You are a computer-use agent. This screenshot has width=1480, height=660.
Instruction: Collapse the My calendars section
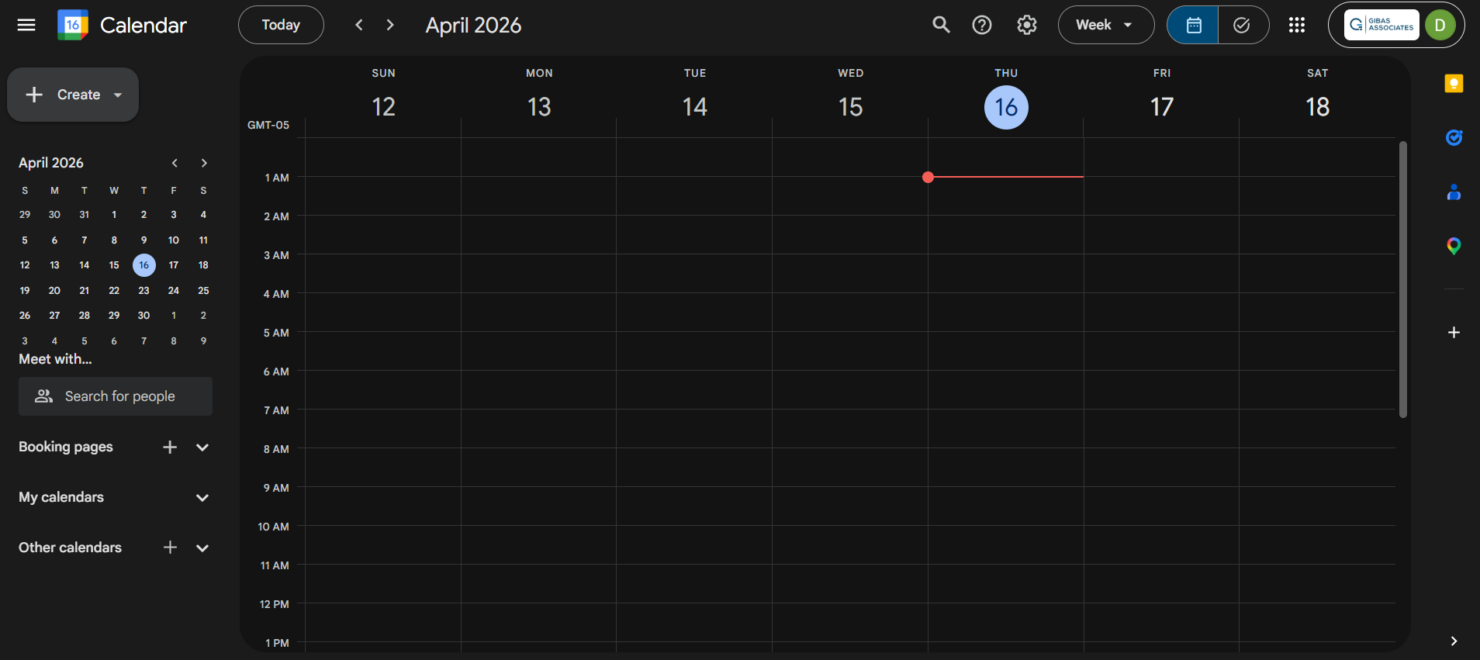(201, 497)
